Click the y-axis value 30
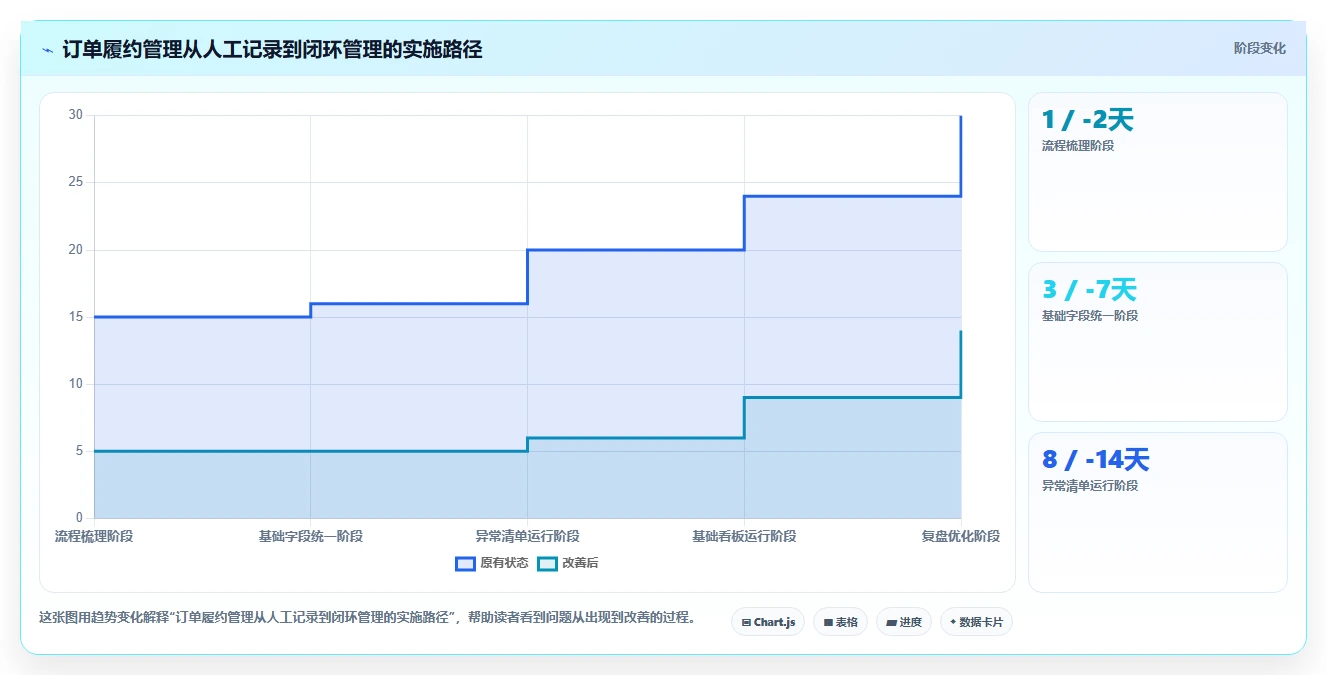Viewport: 1327px width, 675px height. [x=75, y=115]
